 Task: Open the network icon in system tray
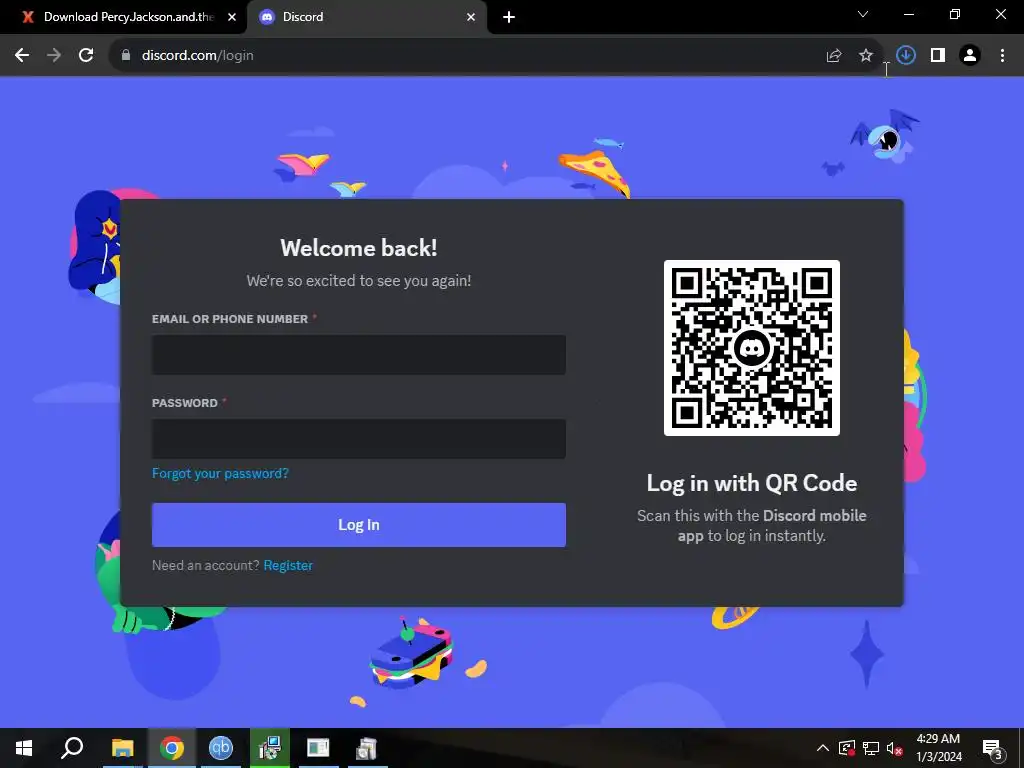point(871,748)
